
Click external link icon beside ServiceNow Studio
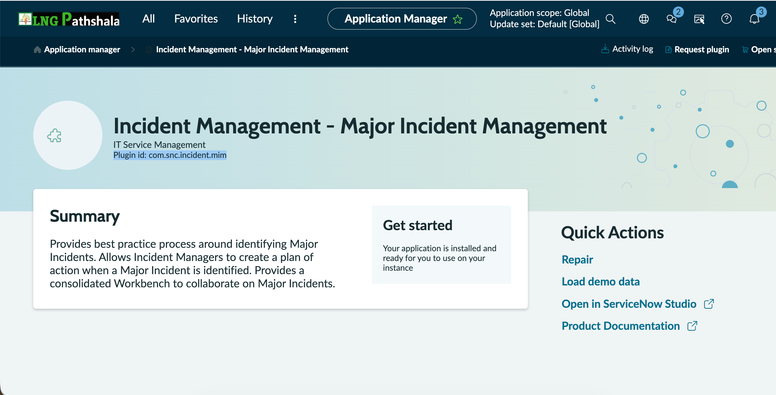pos(709,304)
